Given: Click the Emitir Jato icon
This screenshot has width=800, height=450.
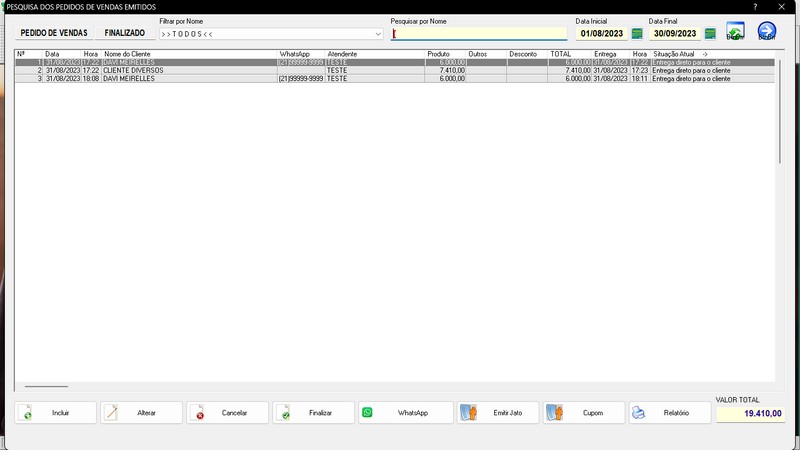Looking at the screenshot, I should pyautogui.click(x=468, y=412).
